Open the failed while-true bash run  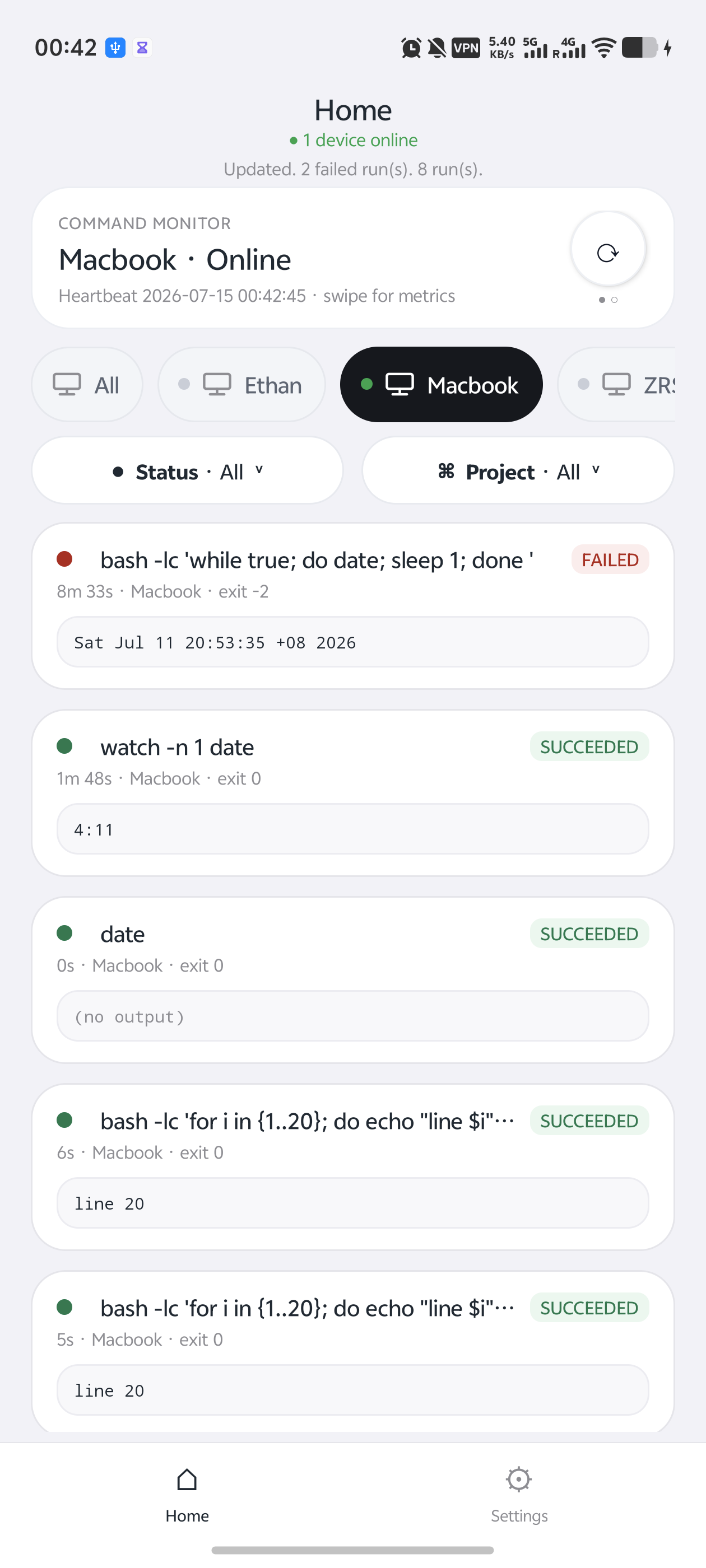coord(352,606)
